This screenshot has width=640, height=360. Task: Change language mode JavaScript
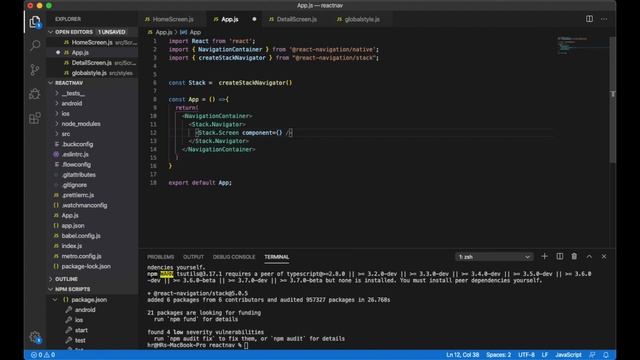coord(568,355)
